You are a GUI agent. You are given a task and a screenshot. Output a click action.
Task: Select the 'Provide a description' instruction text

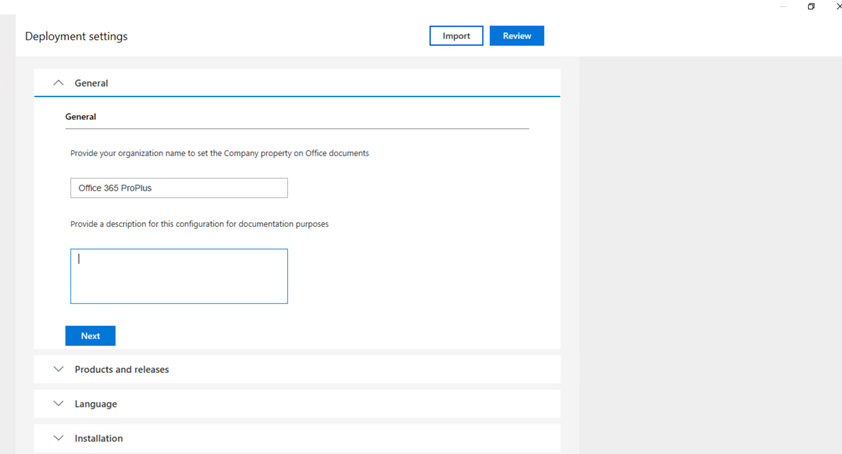(x=199, y=224)
